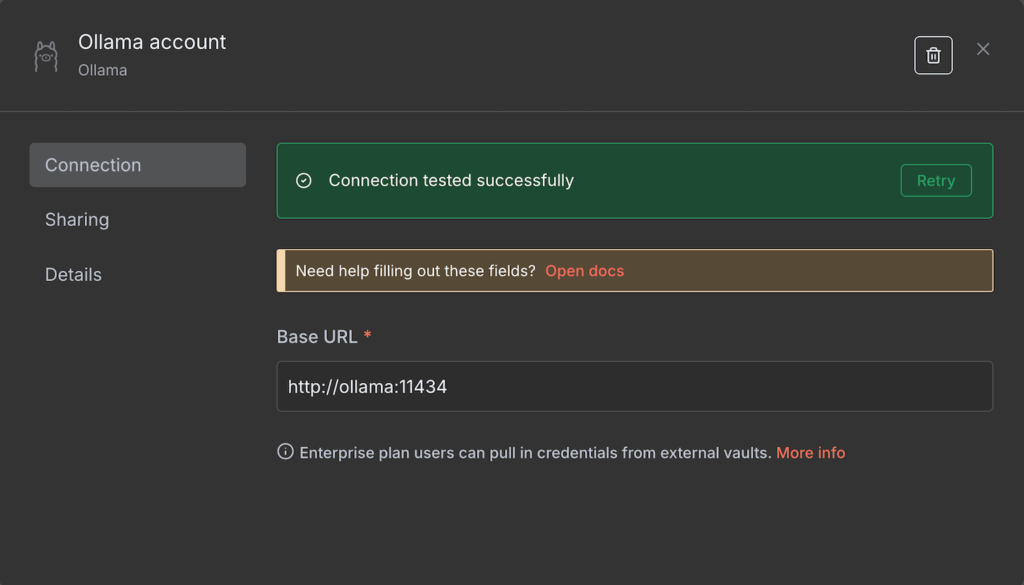Viewport: 1024px width, 585px height.
Task: Click the "Connection tested successfully" message
Action: click(451, 181)
